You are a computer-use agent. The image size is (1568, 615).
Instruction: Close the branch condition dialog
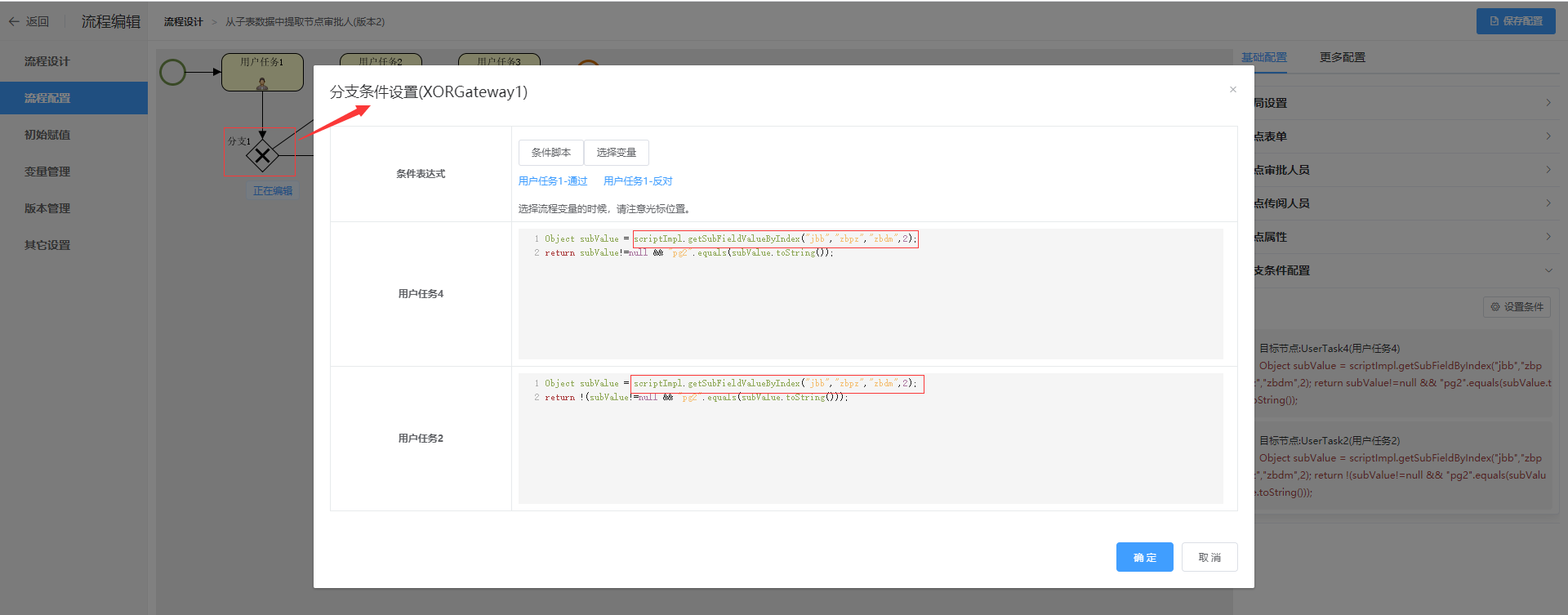tap(1232, 90)
